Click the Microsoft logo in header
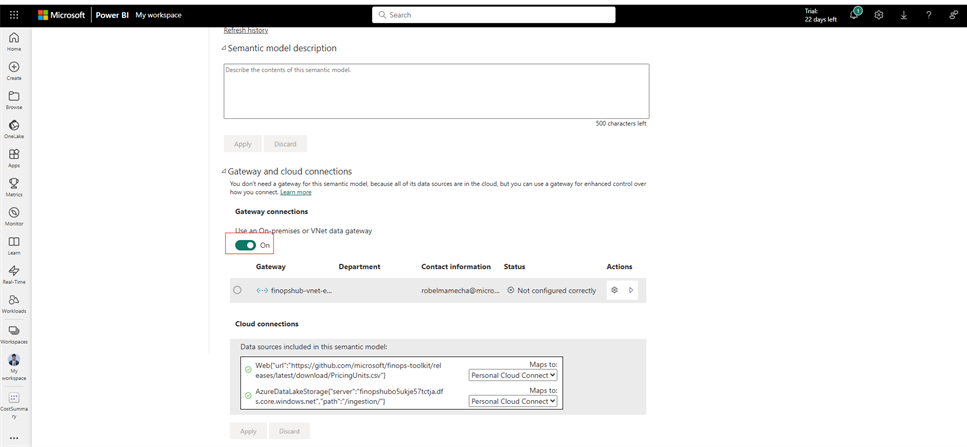The image size is (967, 447). [61, 15]
